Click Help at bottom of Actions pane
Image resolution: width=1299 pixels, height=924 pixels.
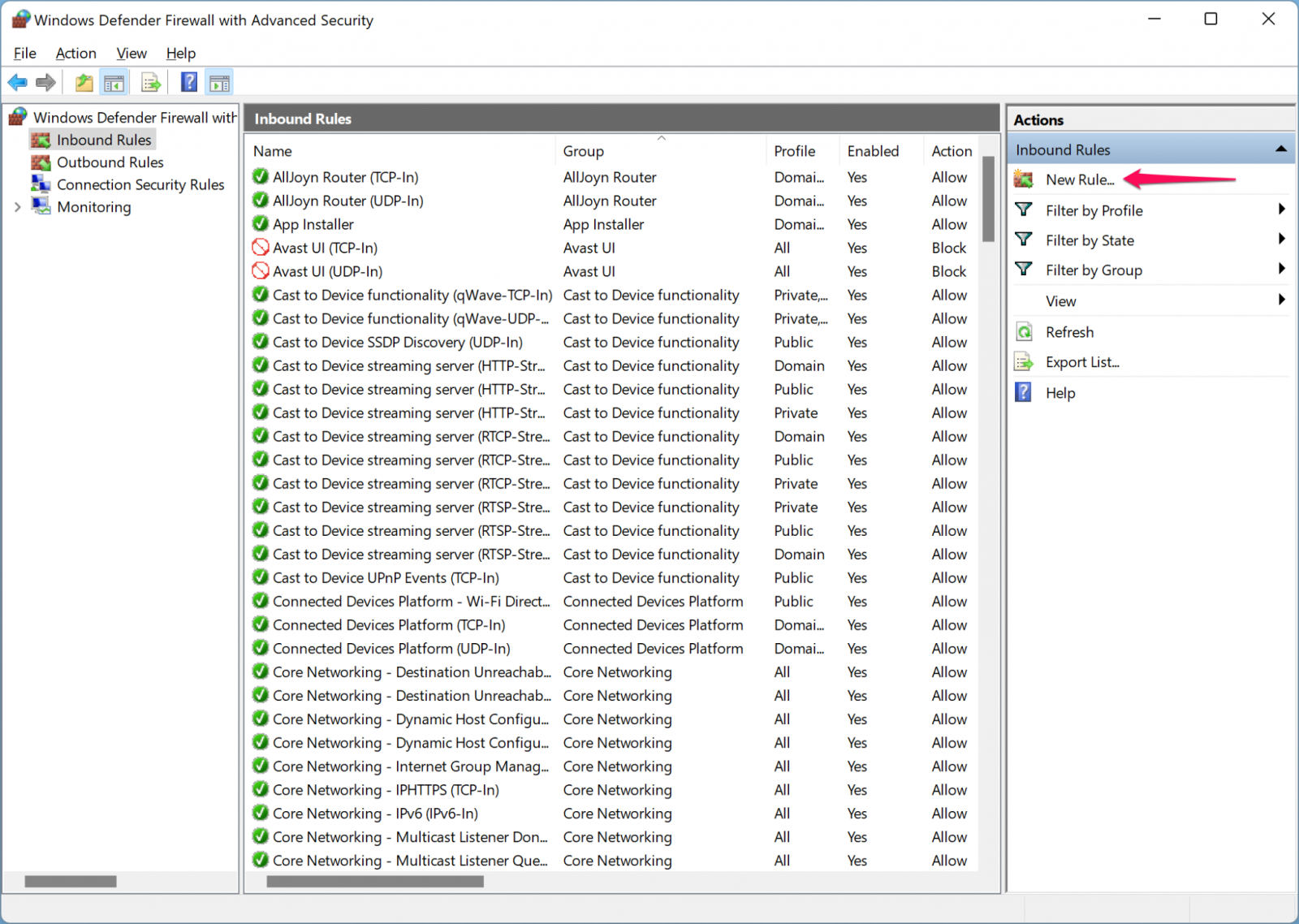point(1059,392)
